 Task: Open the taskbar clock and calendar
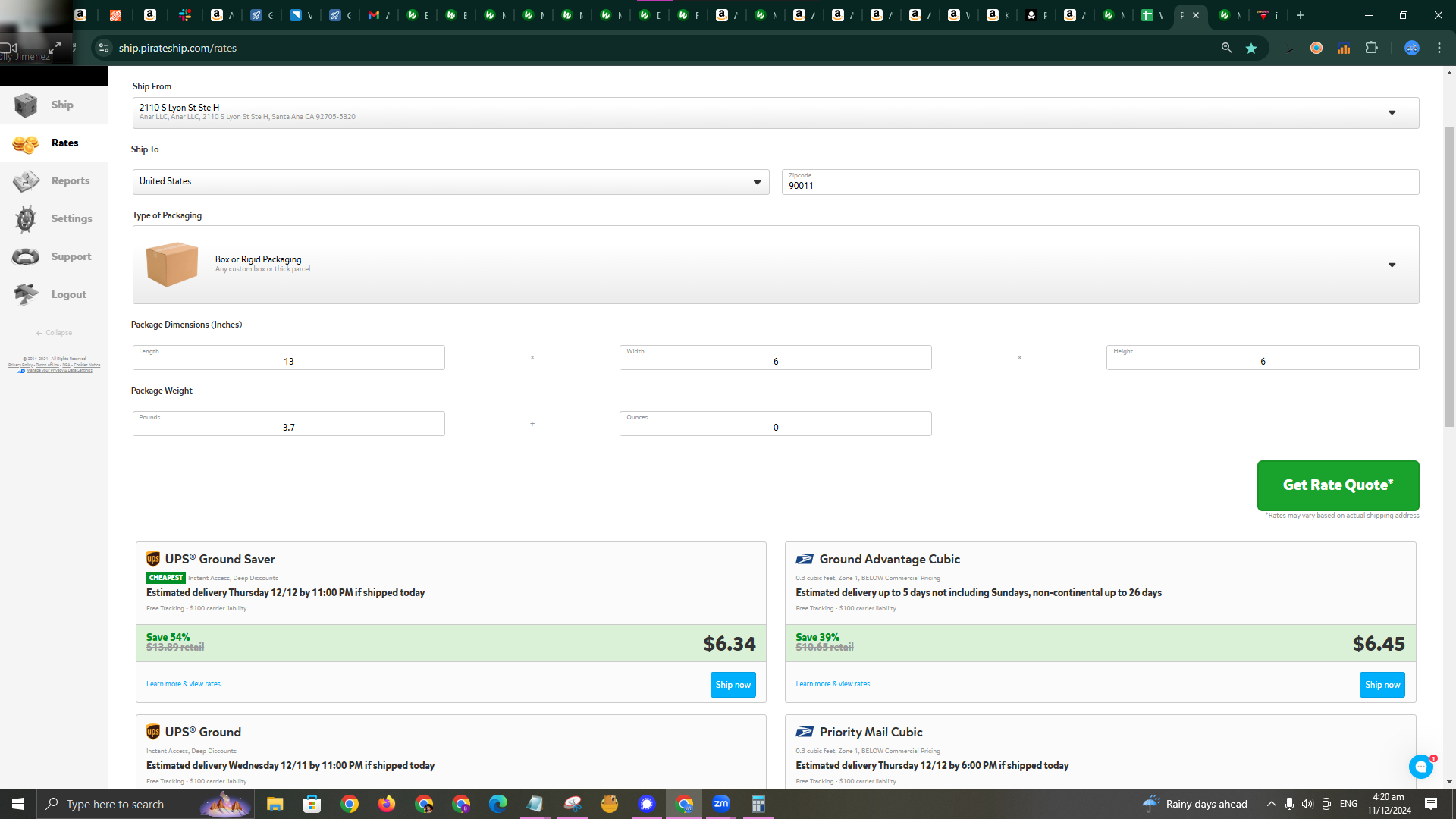point(1389,804)
